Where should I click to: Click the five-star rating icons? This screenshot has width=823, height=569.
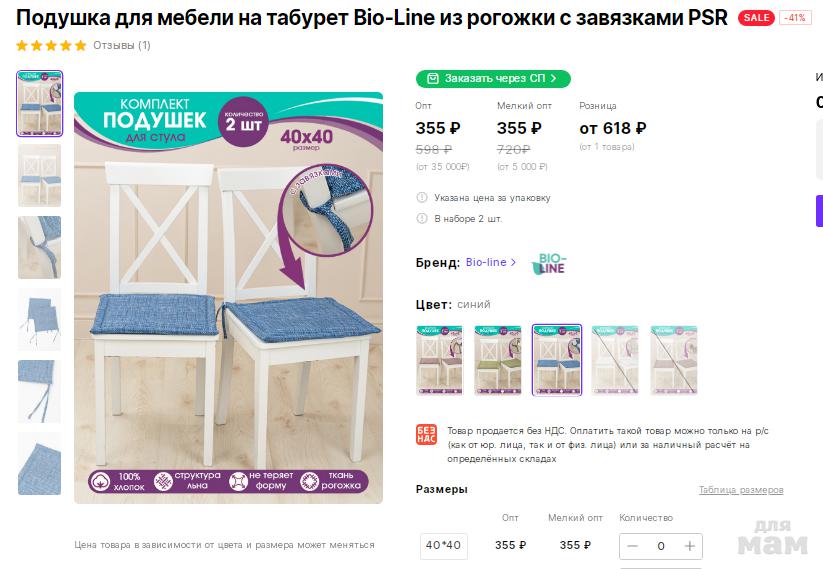[51, 46]
